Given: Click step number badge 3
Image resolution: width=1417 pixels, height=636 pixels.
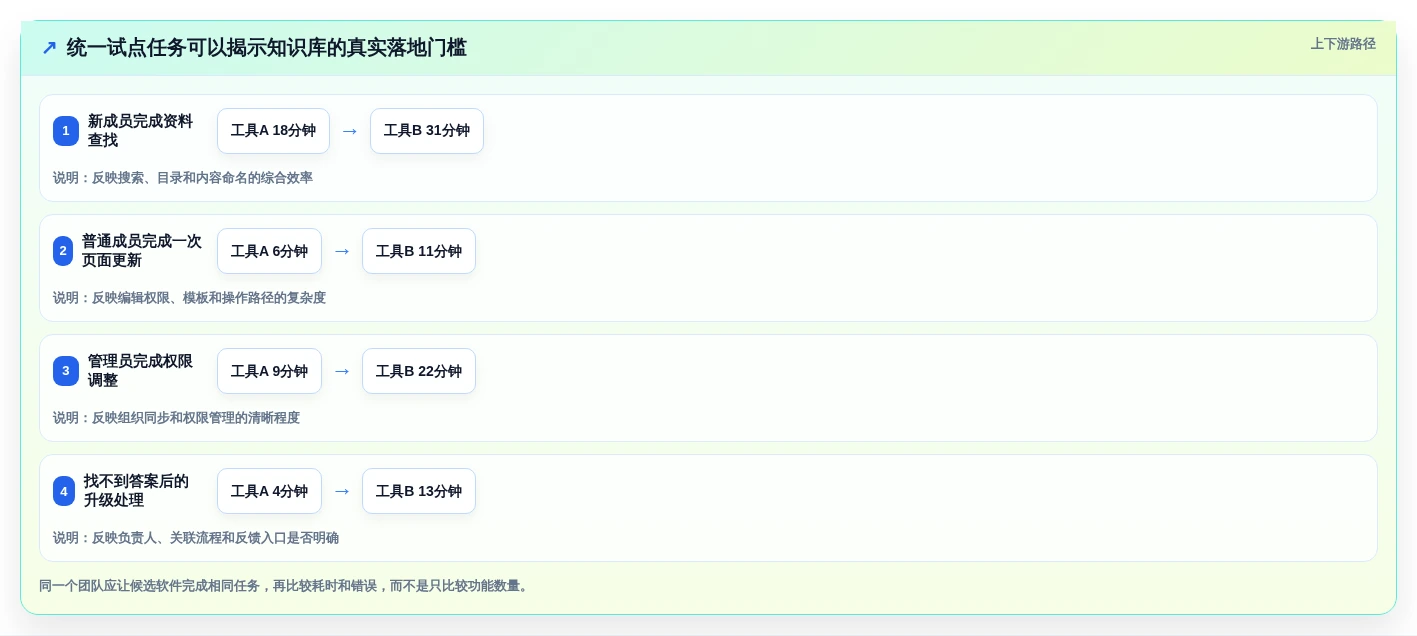Looking at the screenshot, I should (66, 371).
